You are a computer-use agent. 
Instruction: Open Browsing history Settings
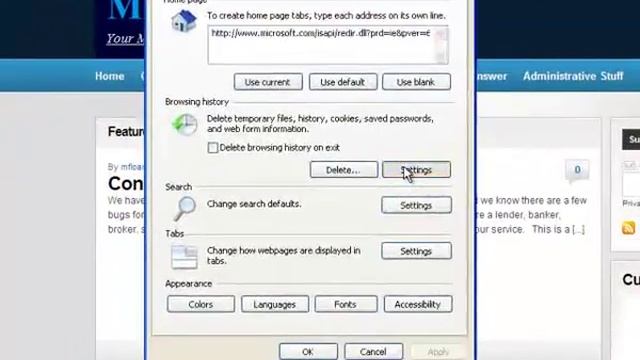point(416,170)
